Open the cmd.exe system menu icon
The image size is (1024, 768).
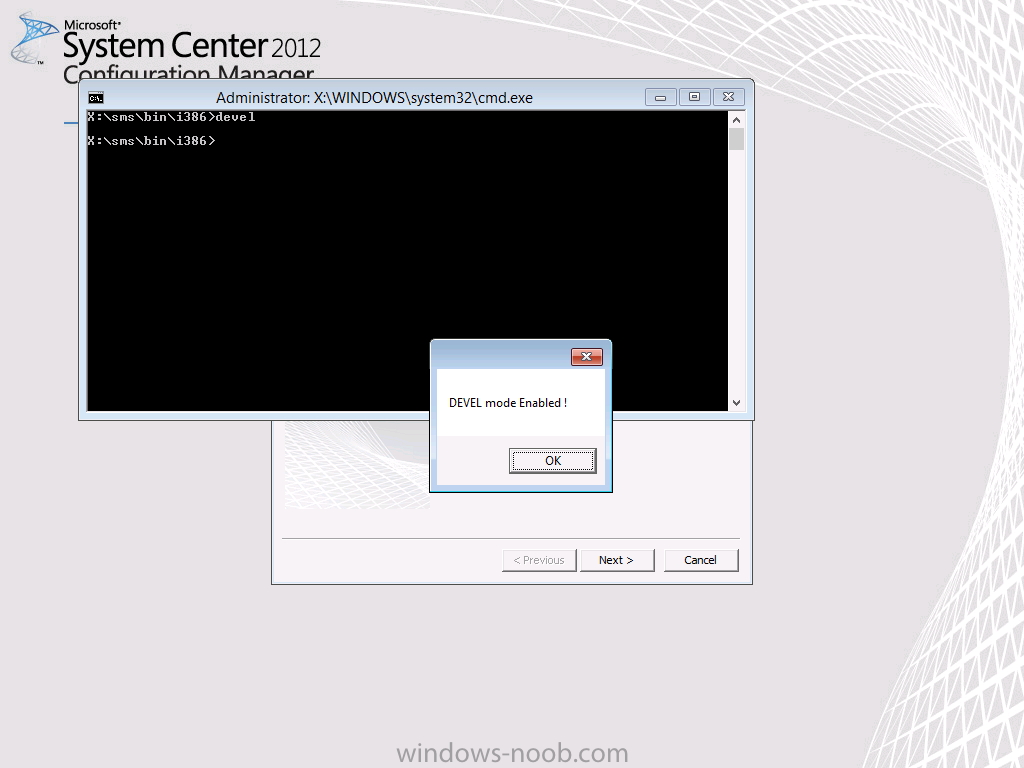96,98
